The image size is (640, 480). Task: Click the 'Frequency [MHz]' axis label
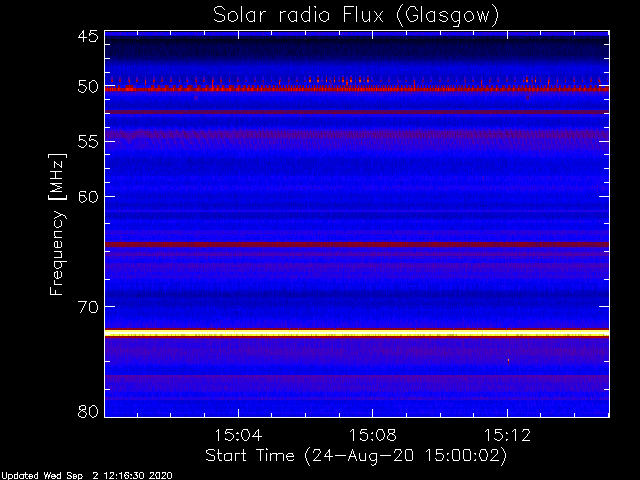[57, 224]
